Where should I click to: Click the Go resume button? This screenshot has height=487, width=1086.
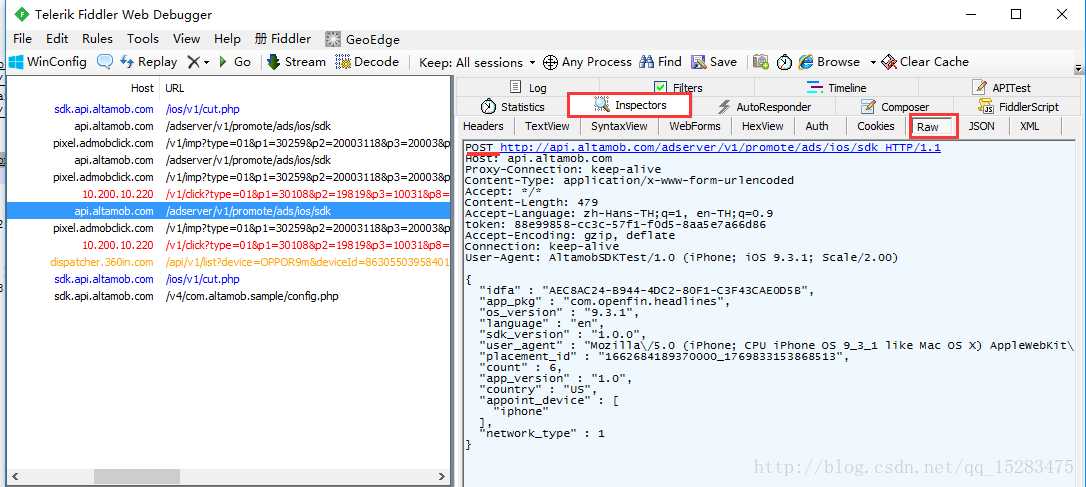tap(234, 62)
